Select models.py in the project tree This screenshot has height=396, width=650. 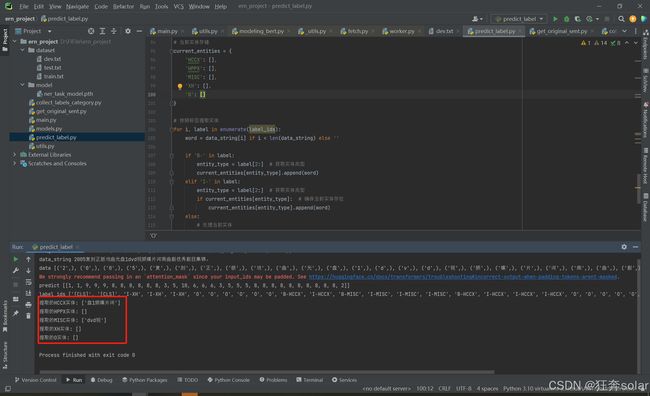point(46,129)
